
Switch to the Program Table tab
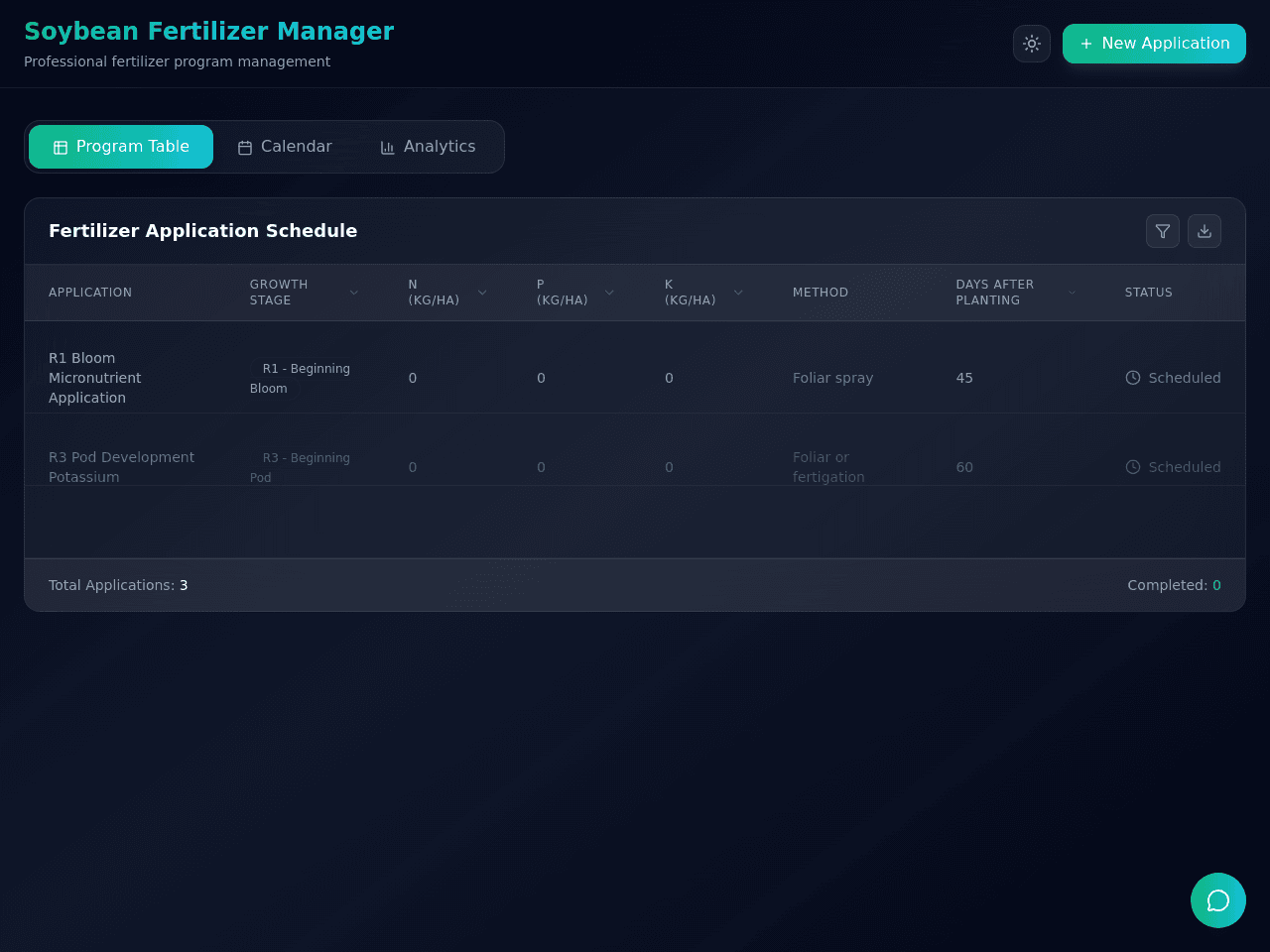[121, 147]
